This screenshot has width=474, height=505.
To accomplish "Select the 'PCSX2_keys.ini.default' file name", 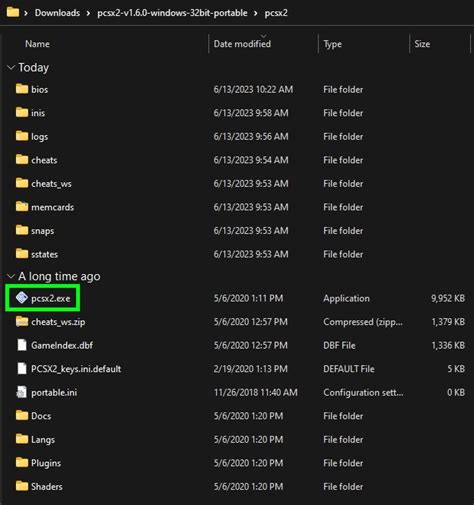I will (x=76, y=369).
